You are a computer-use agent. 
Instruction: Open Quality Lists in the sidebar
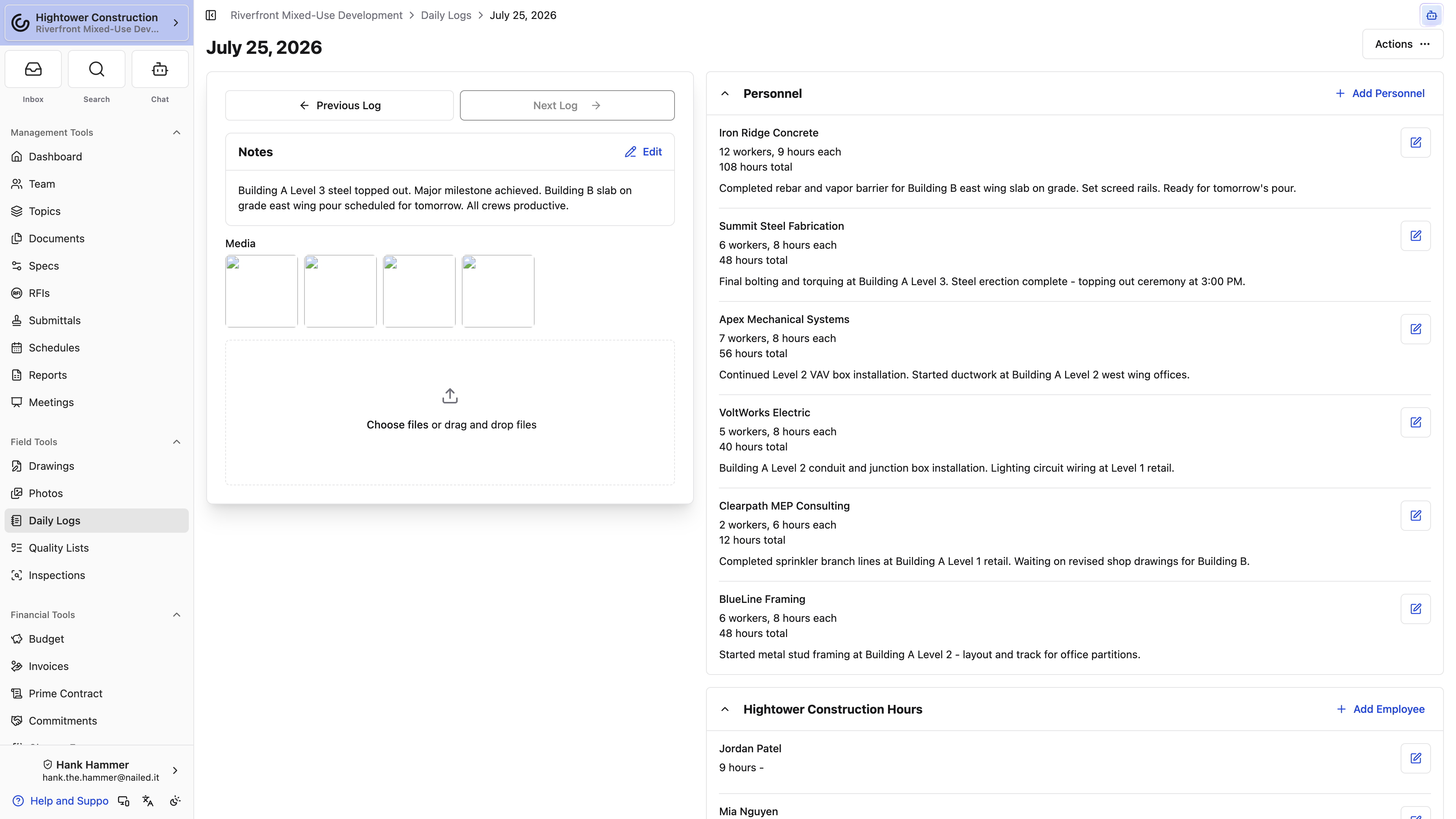click(x=97, y=548)
